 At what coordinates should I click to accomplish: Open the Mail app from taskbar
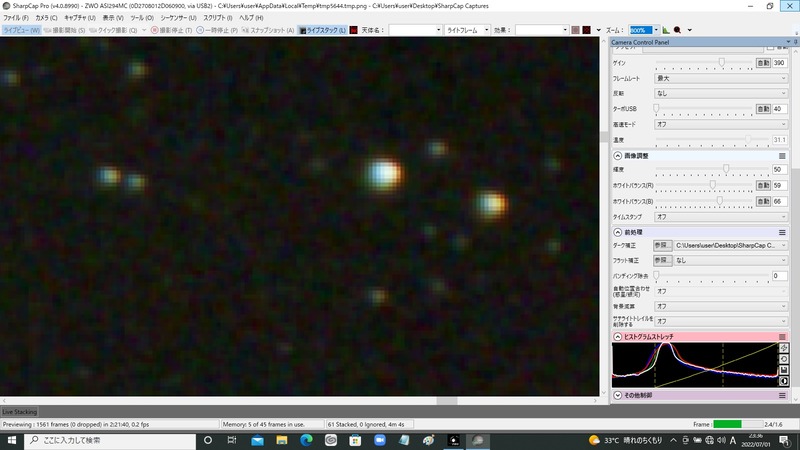pyautogui.click(x=258, y=440)
